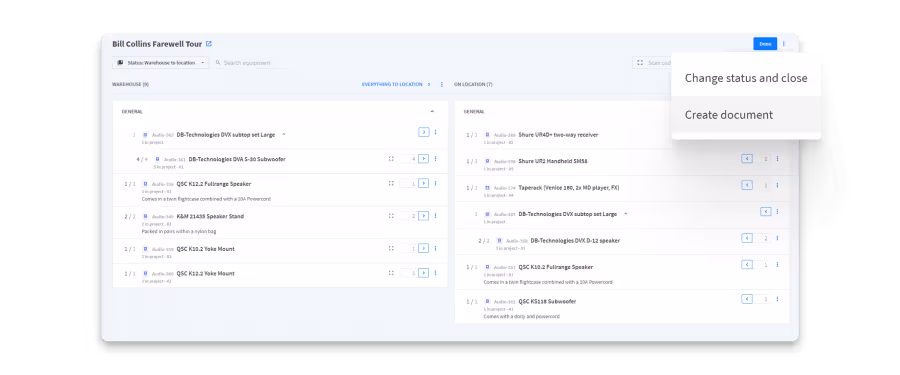Viewport: 900px width, 375px height.
Task: Open the Status: Warehouse to location dropdown
Action: pyautogui.click(x=161, y=63)
